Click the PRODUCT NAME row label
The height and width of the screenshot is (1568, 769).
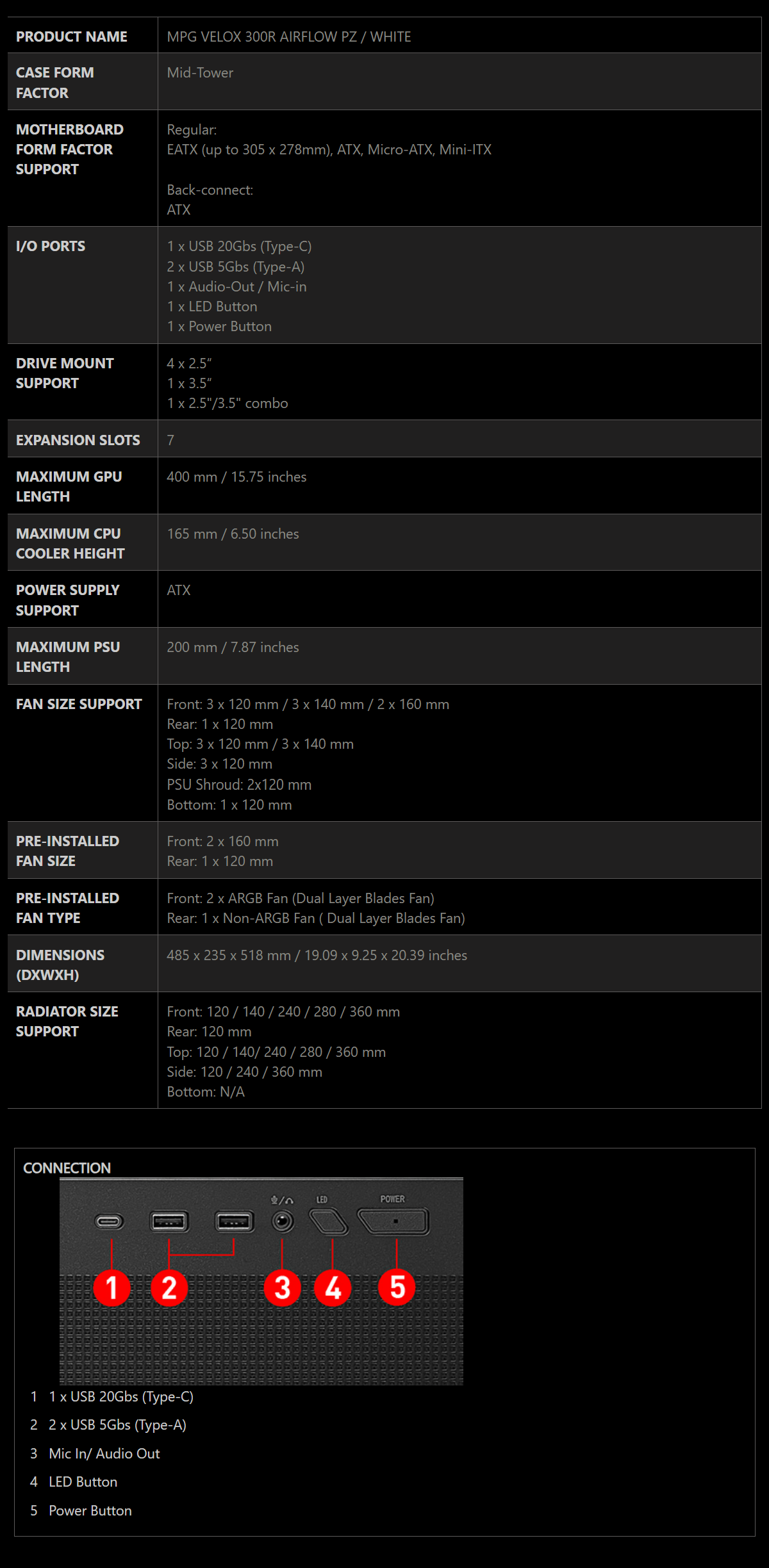tap(72, 37)
